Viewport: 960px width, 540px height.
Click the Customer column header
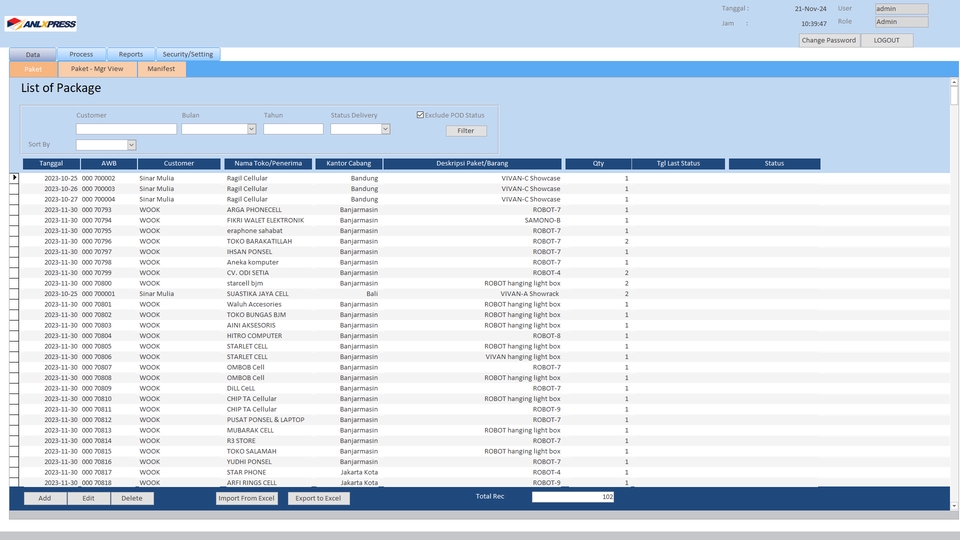point(179,163)
